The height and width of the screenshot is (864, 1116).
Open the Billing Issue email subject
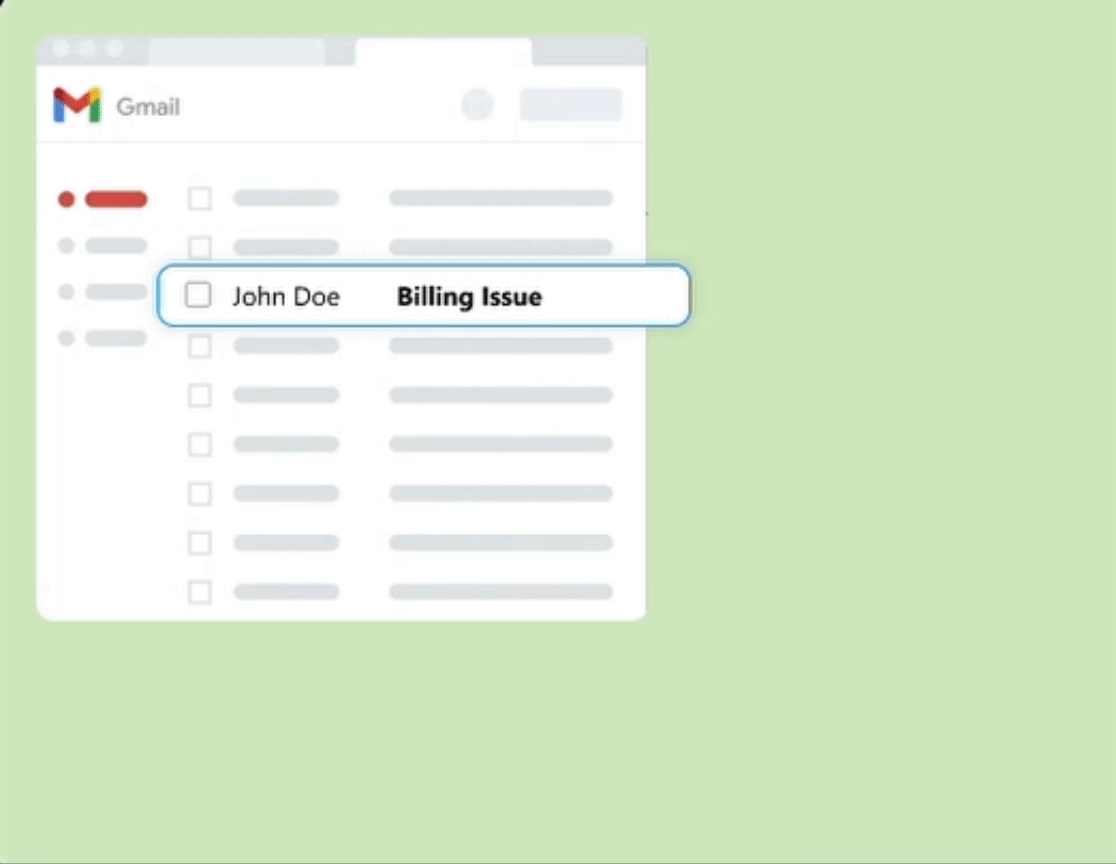(469, 296)
